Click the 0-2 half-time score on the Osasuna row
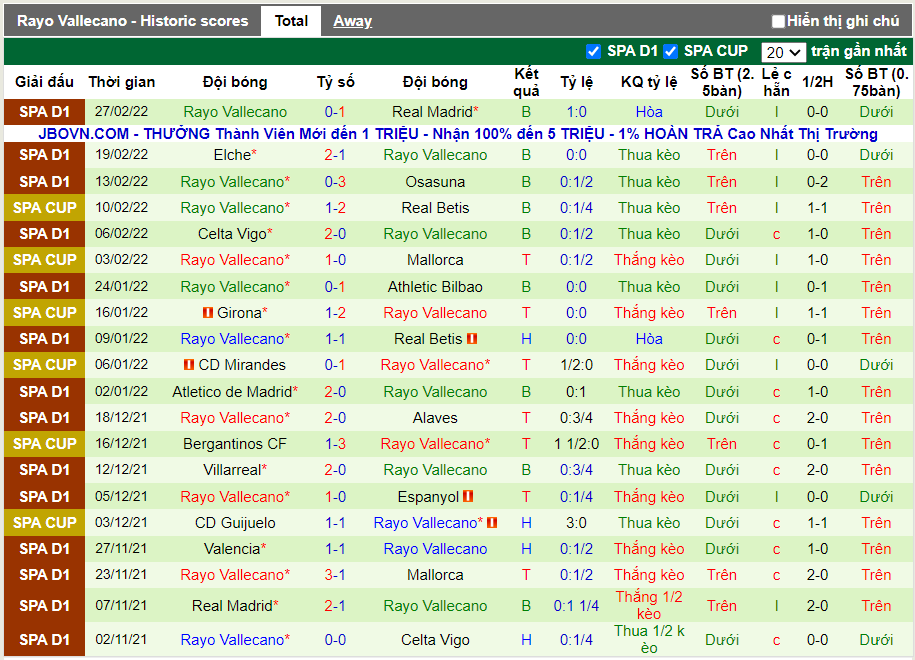This screenshot has width=915, height=660. click(817, 182)
